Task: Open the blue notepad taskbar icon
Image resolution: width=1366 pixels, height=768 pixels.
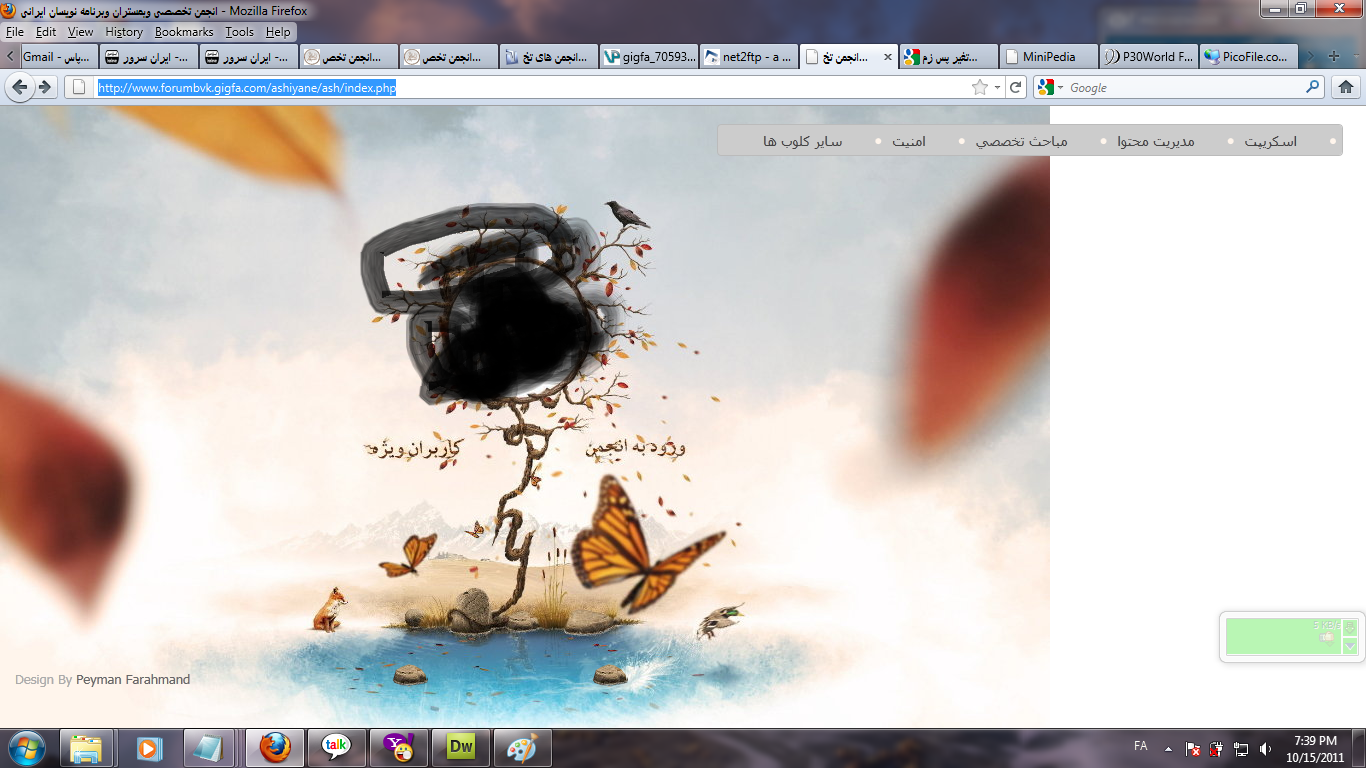Action: pyautogui.click(x=210, y=748)
